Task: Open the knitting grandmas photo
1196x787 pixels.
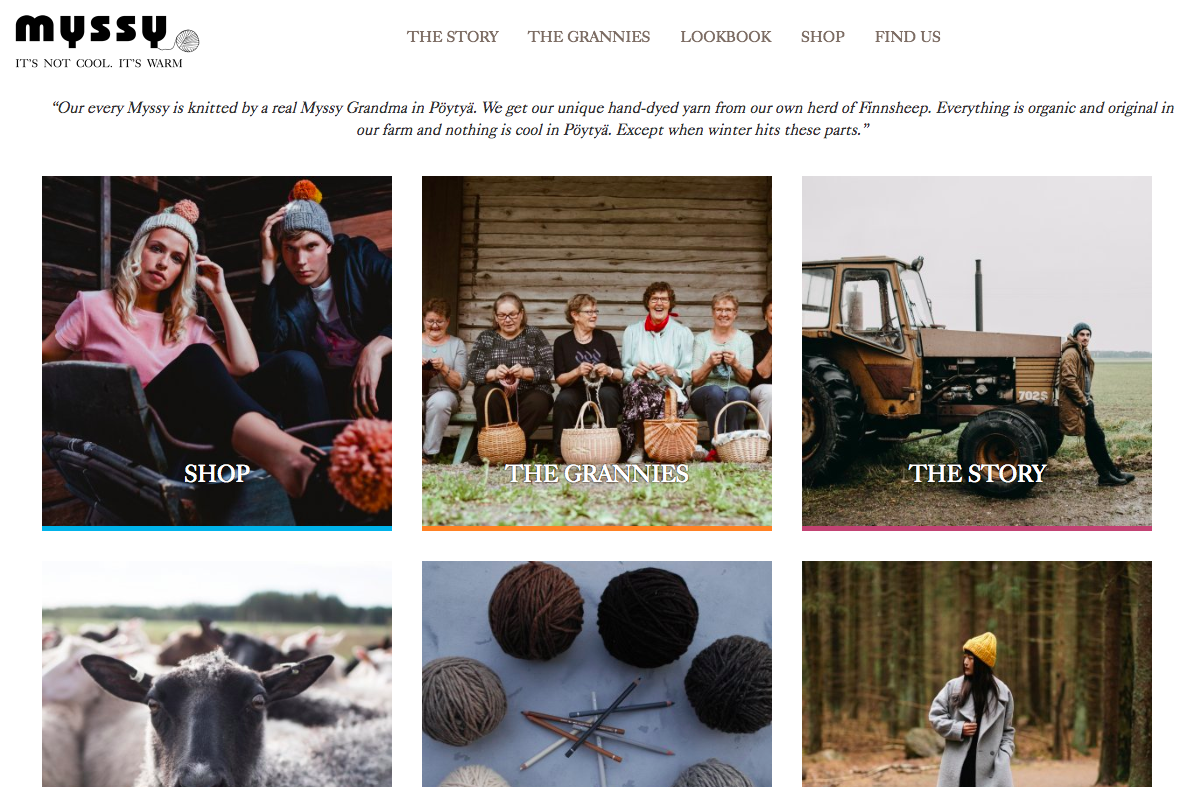Action: 596,351
